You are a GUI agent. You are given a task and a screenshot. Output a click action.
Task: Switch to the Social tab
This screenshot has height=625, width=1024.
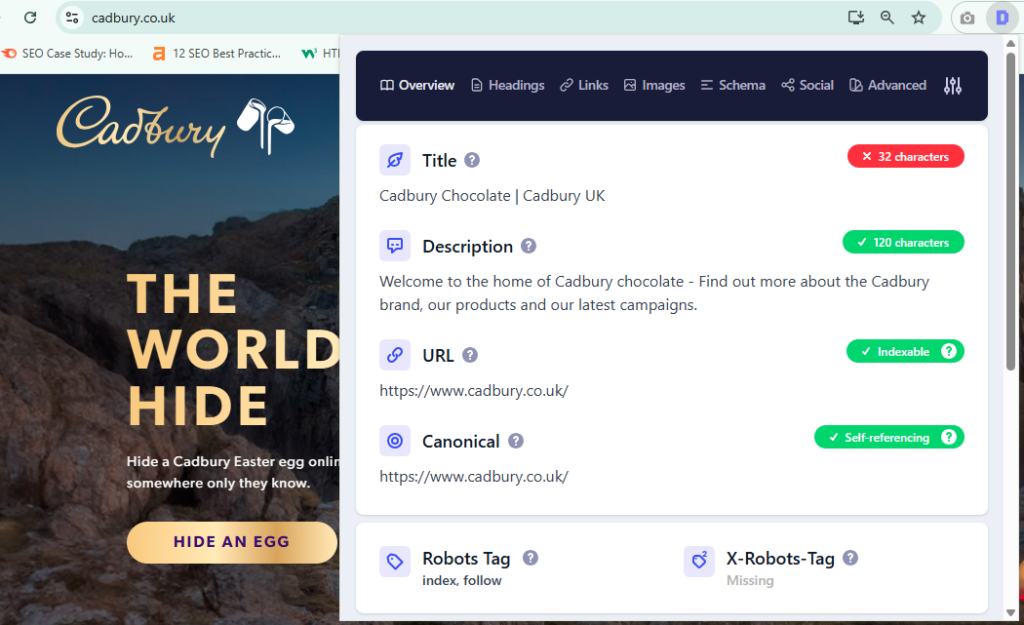pyautogui.click(x=808, y=86)
